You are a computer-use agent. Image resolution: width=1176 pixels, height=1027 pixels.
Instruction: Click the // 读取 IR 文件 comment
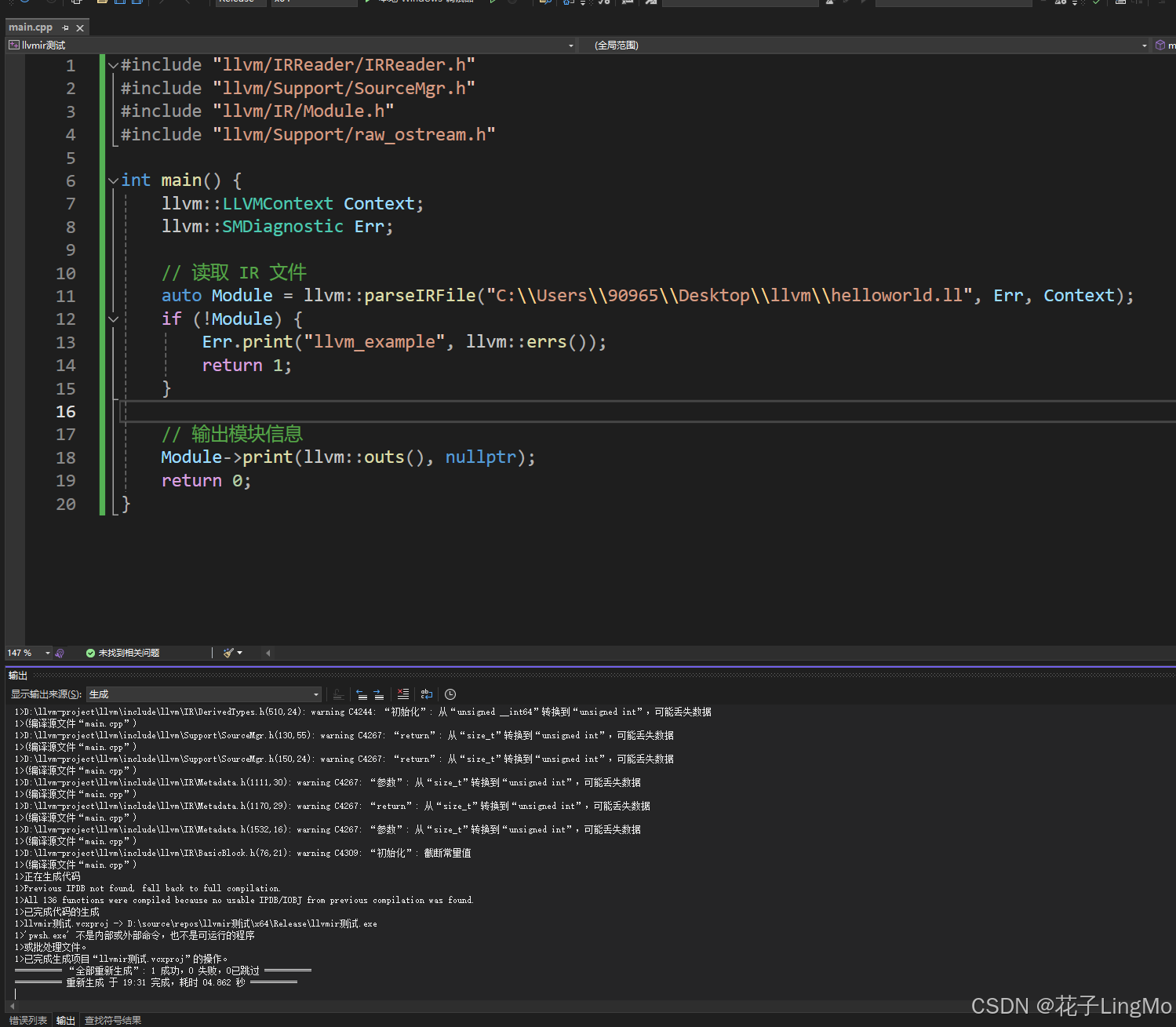234,273
